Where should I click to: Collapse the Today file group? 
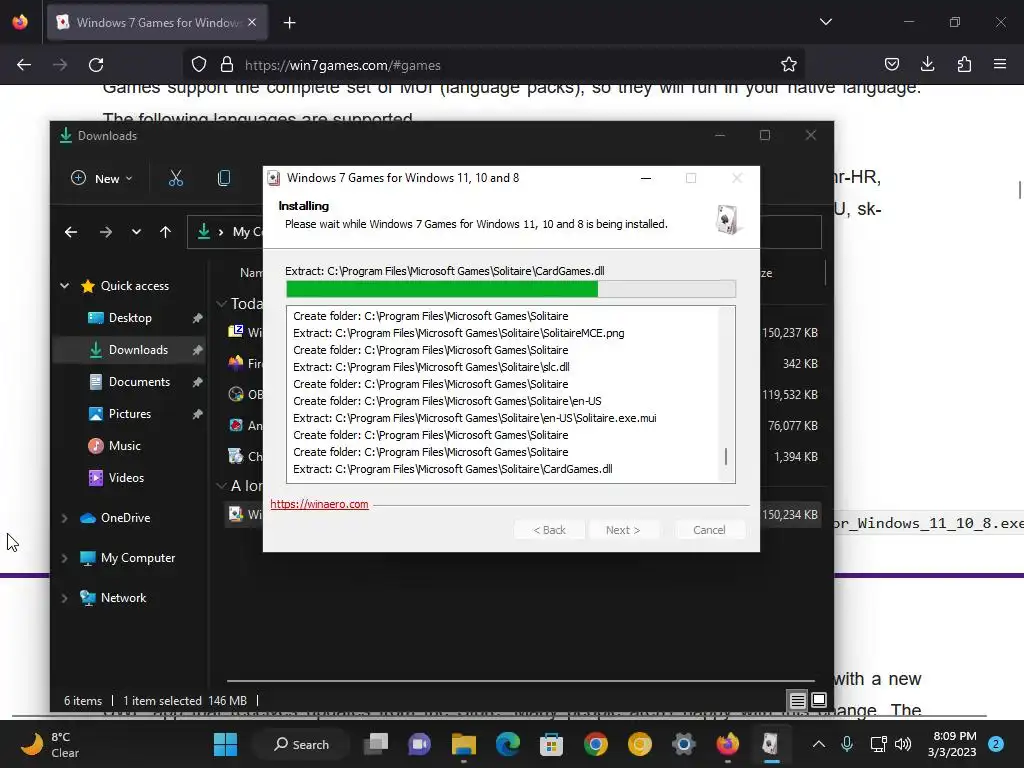coord(221,304)
